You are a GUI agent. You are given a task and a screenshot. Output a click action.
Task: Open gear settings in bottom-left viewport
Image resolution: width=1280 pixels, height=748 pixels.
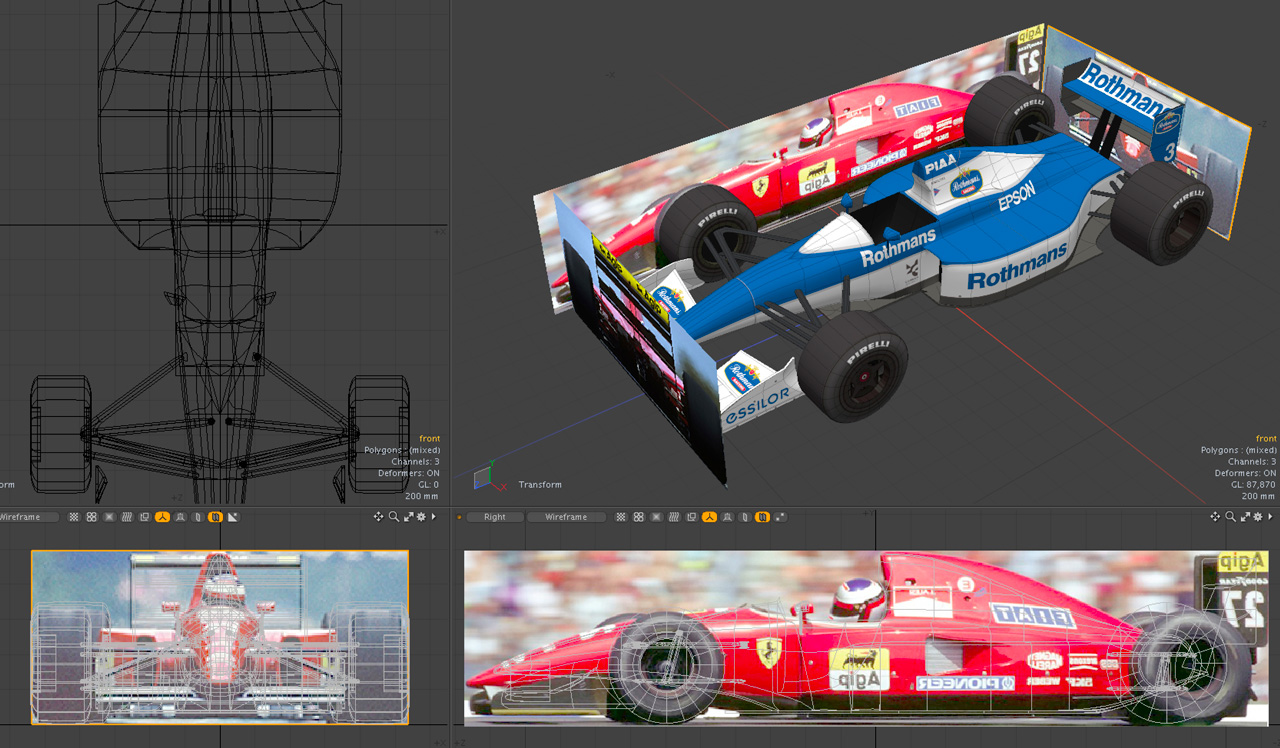[x=421, y=517]
